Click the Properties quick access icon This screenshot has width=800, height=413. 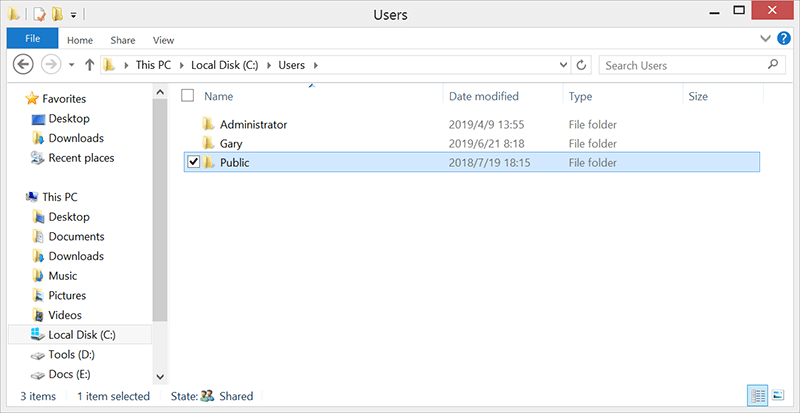(x=39, y=14)
